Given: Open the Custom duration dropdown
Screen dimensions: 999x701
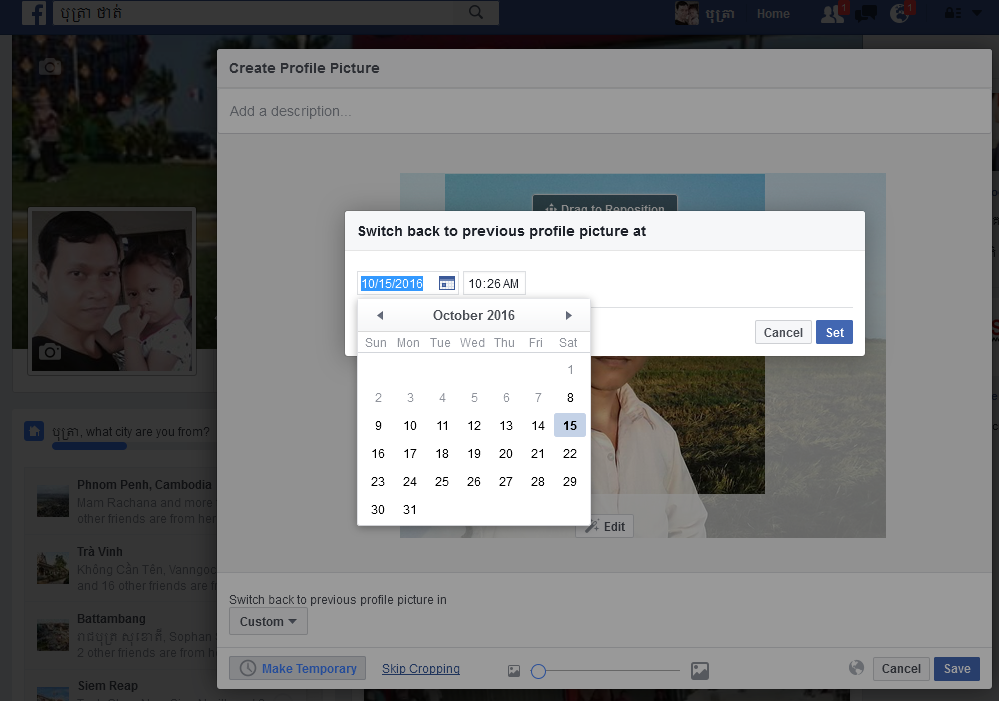Looking at the screenshot, I should click(268, 621).
